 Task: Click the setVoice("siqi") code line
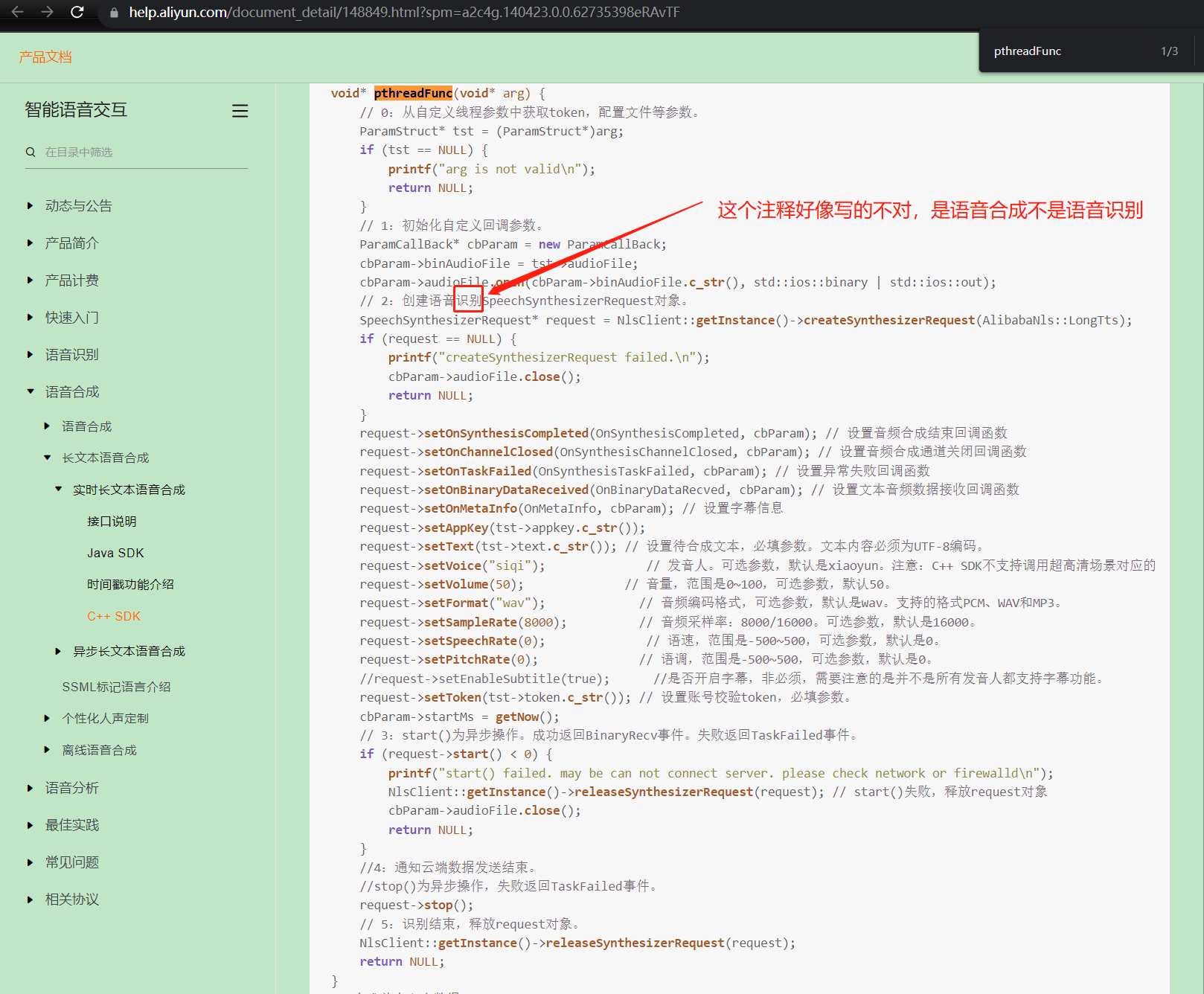tap(452, 565)
